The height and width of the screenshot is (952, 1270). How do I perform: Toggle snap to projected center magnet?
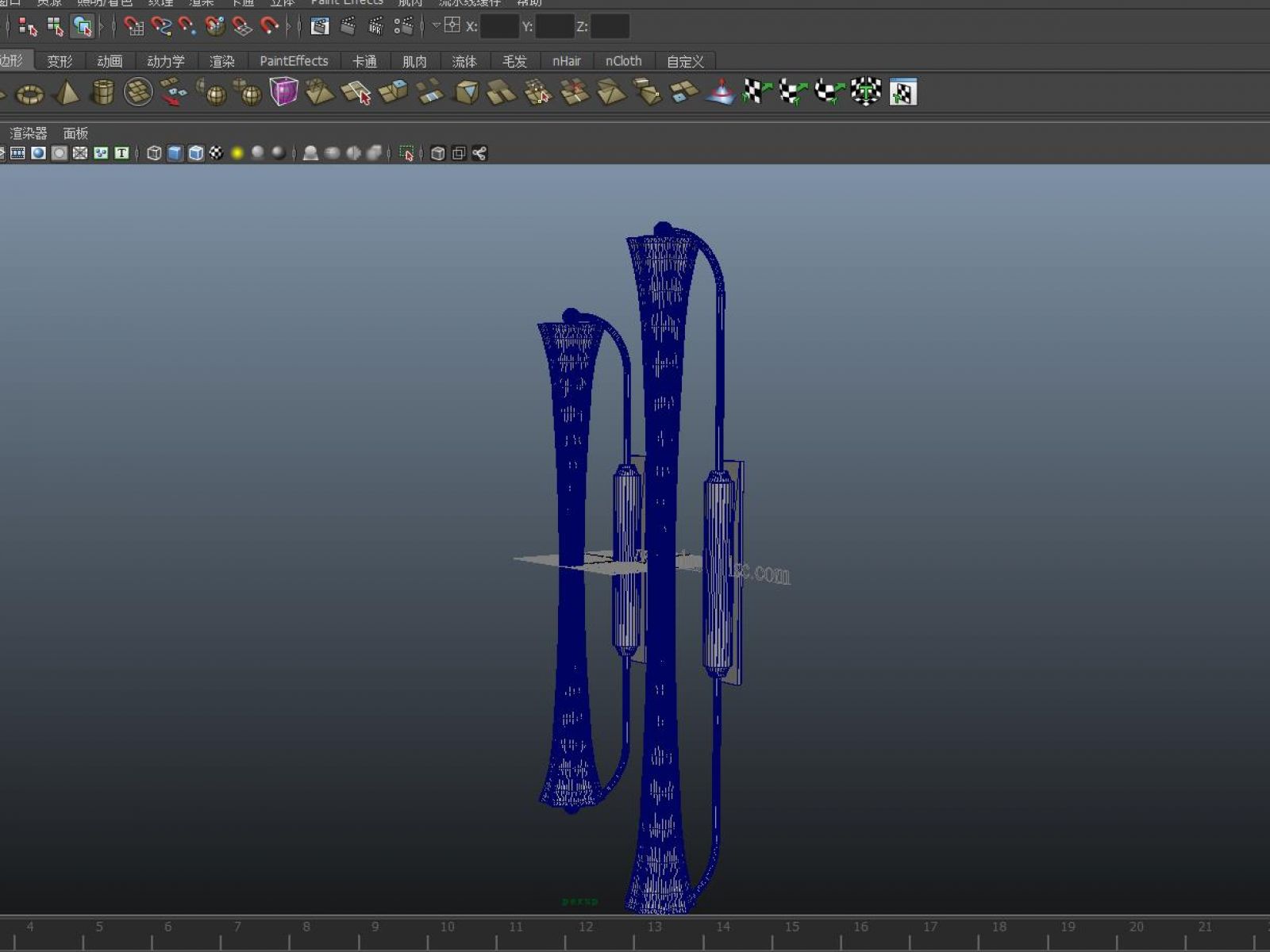click(215, 27)
